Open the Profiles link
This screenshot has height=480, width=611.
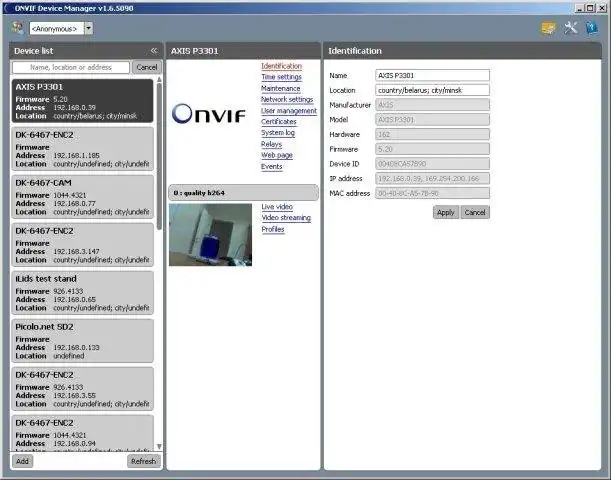pos(273,229)
